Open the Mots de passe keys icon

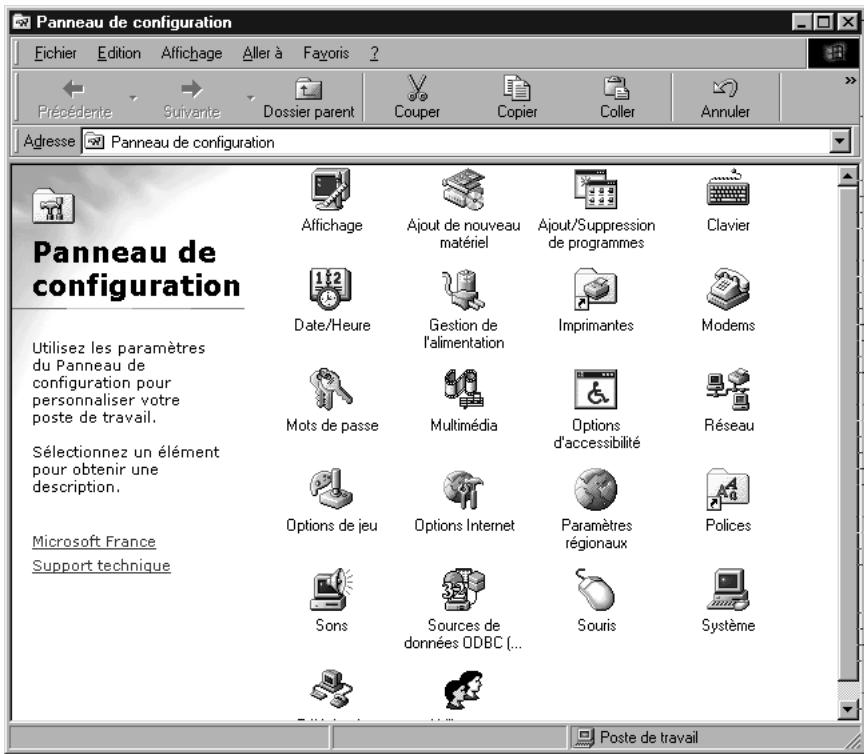click(x=331, y=389)
